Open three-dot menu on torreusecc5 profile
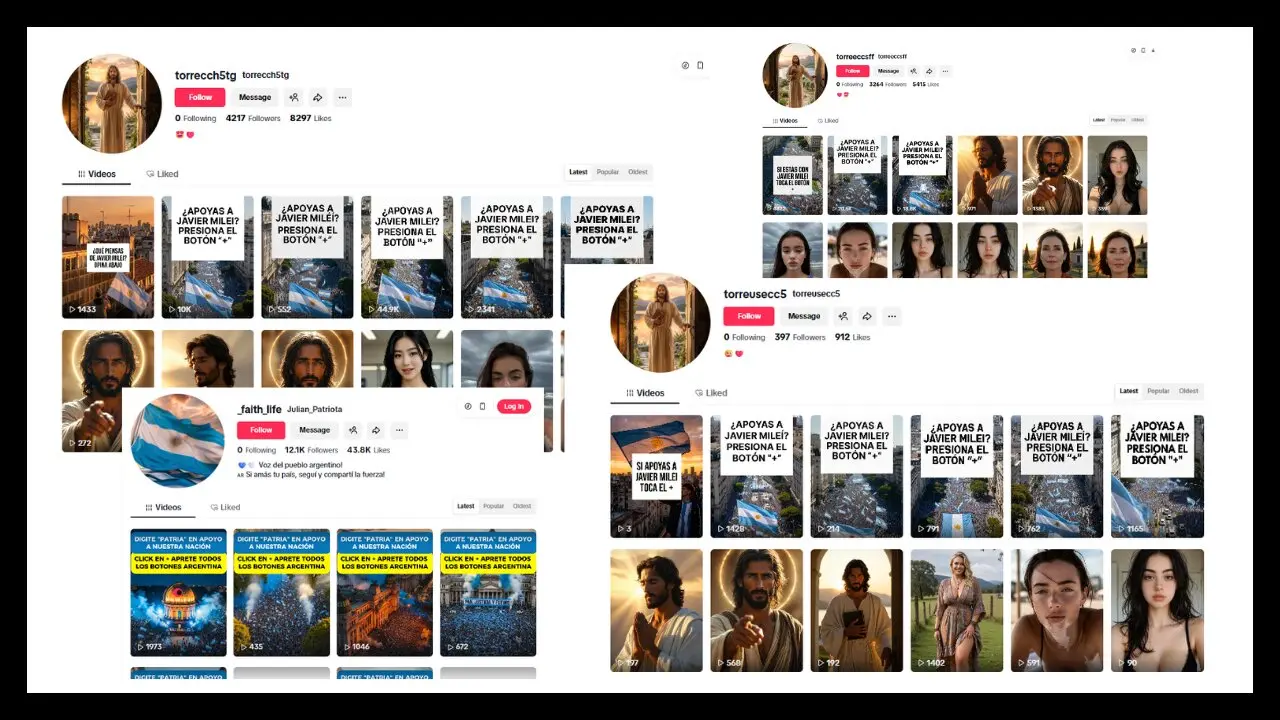The height and width of the screenshot is (720, 1280). (x=892, y=316)
